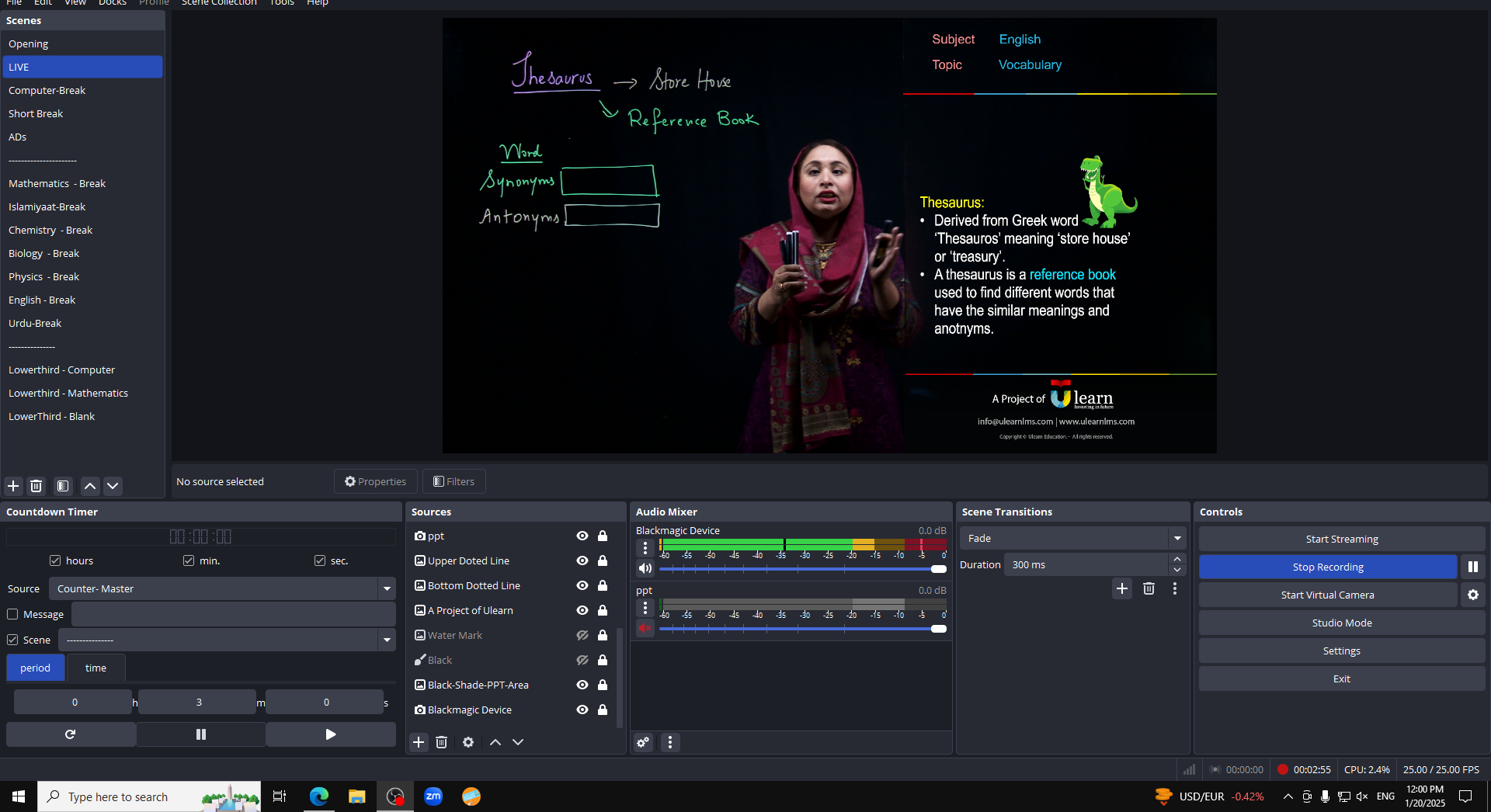The height and width of the screenshot is (812, 1491).
Task: Open File Explorer in taskbar
Action: [x=356, y=796]
